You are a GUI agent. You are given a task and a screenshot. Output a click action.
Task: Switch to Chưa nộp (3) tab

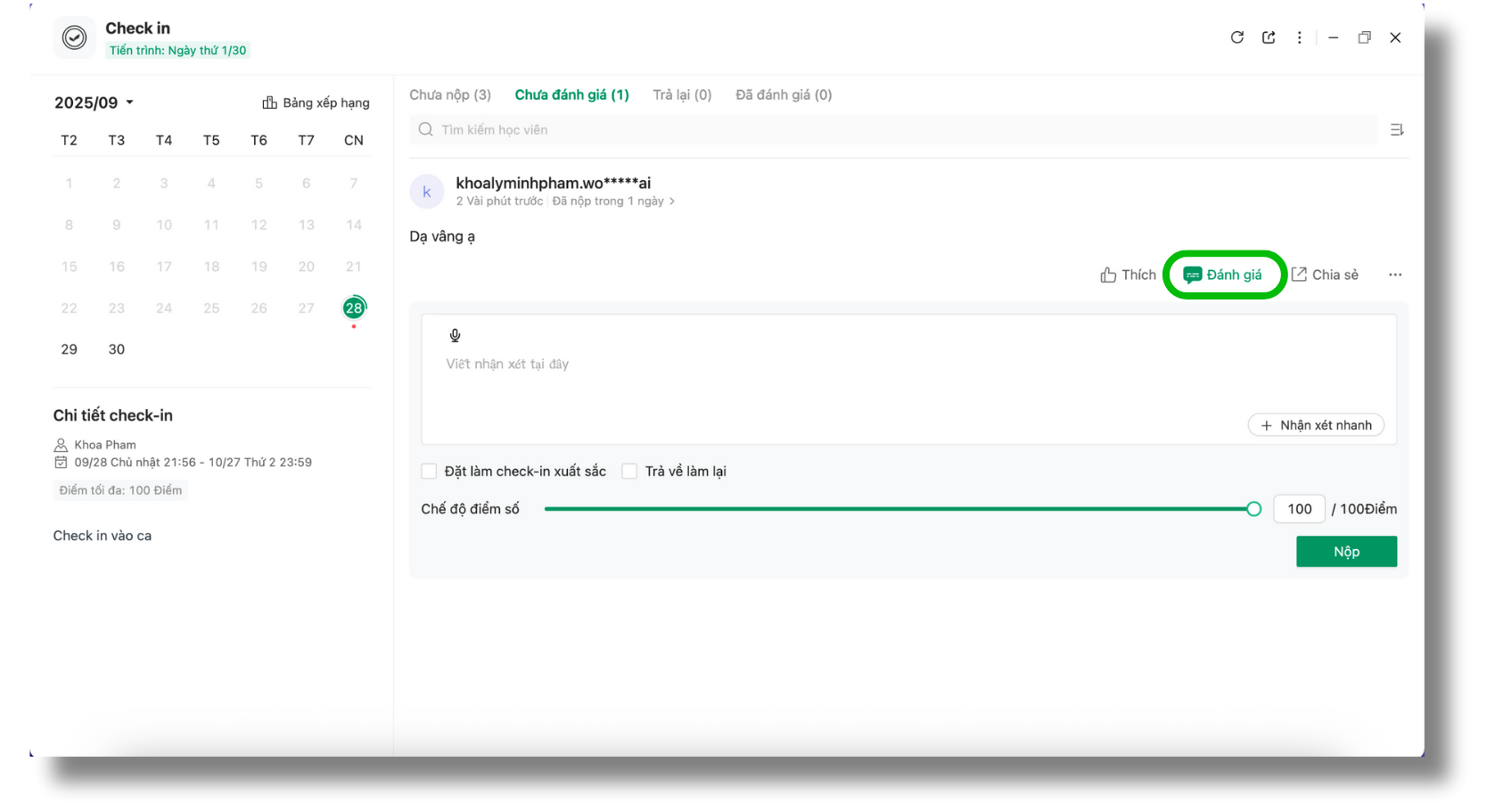[x=450, y=94]
